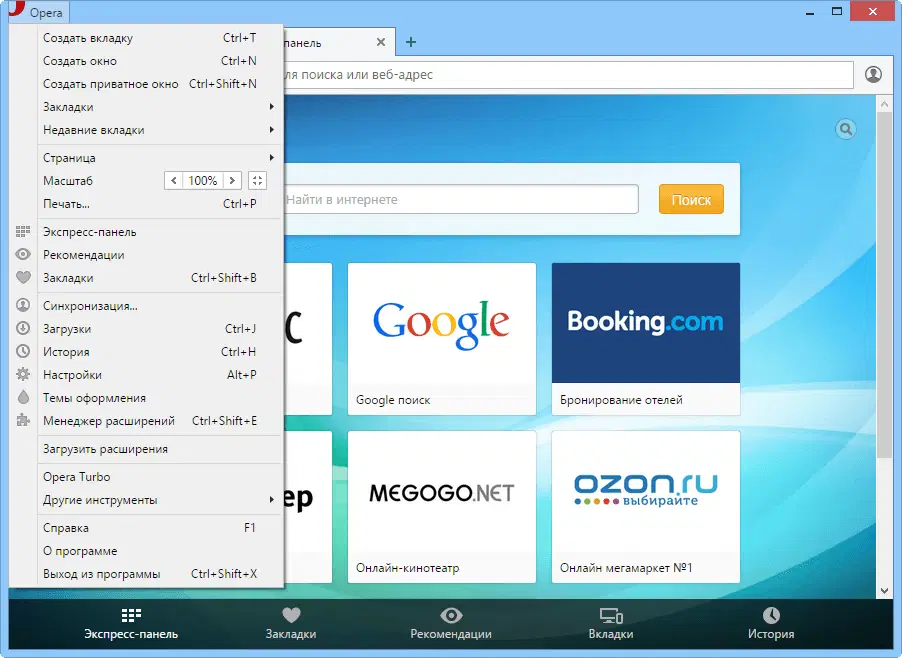
Task: Open Закладки heart in bottom bar
Action: point(291,624)
